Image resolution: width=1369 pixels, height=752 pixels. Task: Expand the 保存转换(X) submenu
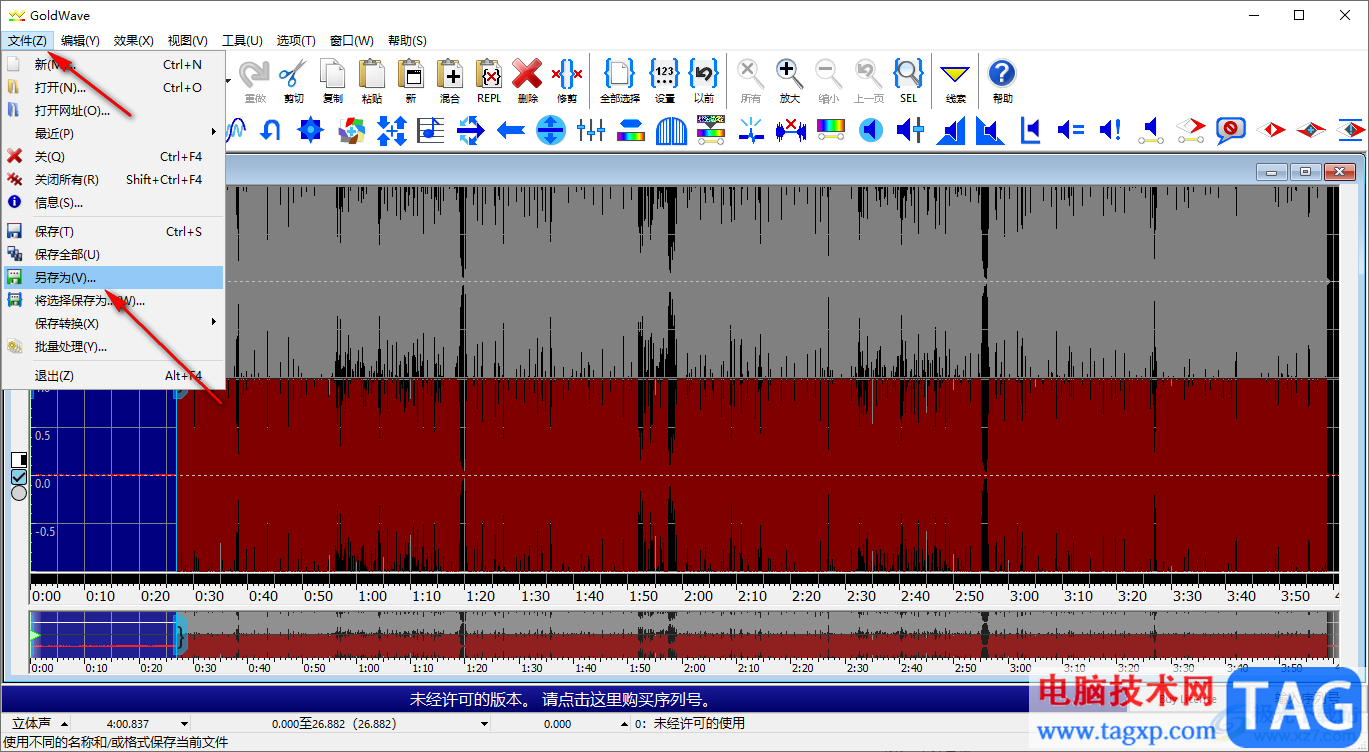(113, 323)
